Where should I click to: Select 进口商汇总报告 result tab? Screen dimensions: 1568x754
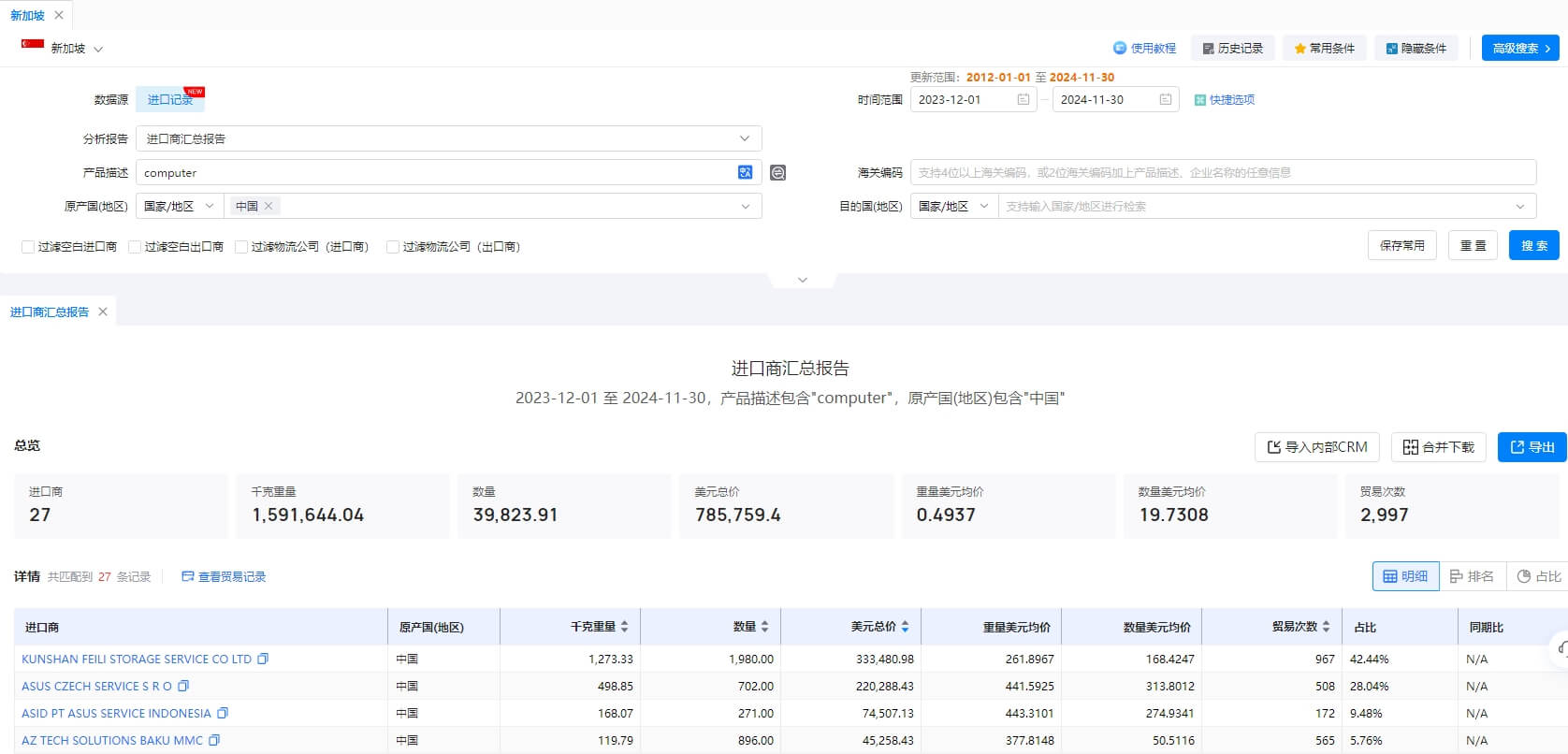pyautogui.click(x=50, y=312)
